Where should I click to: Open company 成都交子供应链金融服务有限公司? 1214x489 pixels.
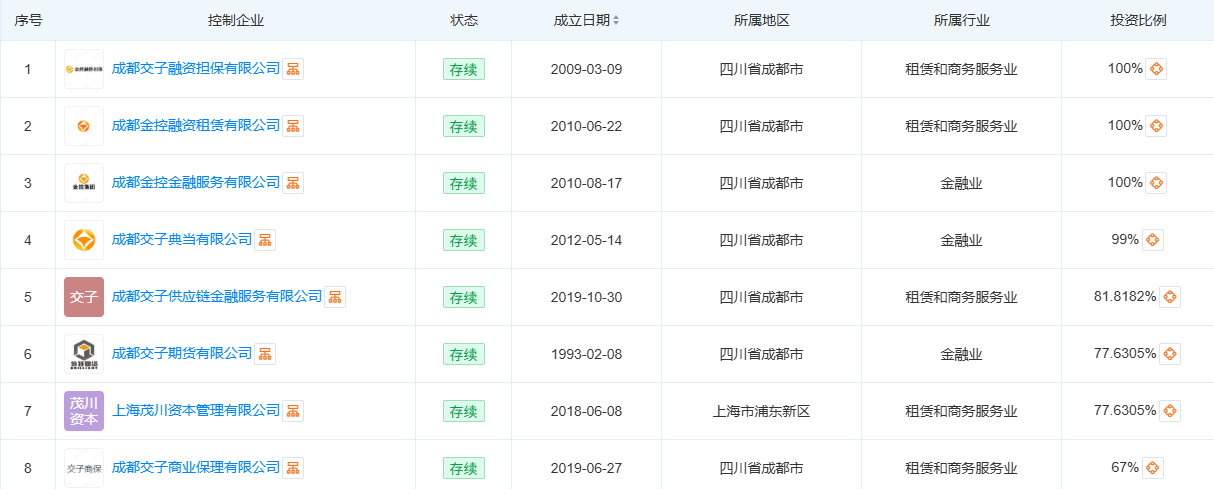(217, 297)
